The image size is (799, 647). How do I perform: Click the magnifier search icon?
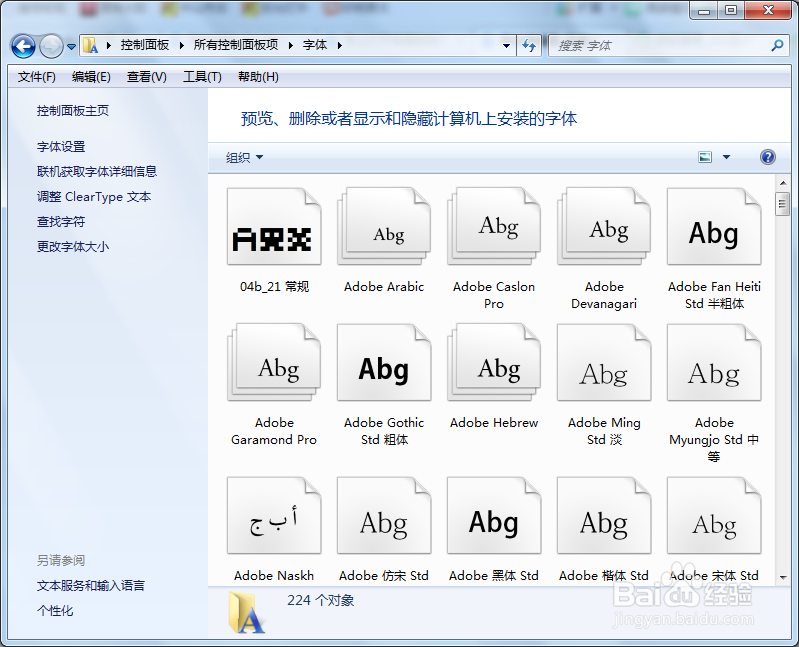pyautogui.click(x=777, y=45)
